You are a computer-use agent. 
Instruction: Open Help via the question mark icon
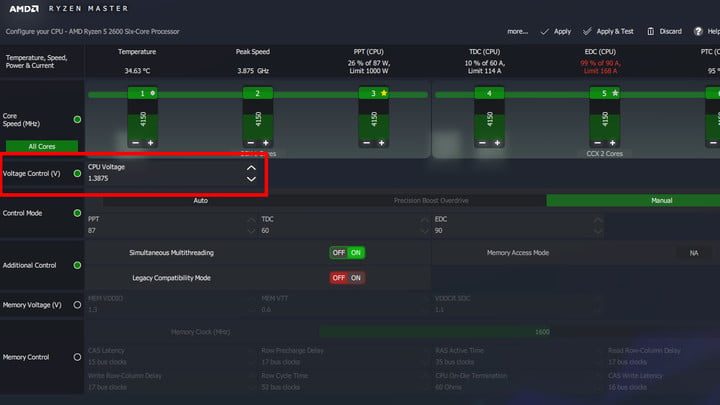tap(698, 31)
